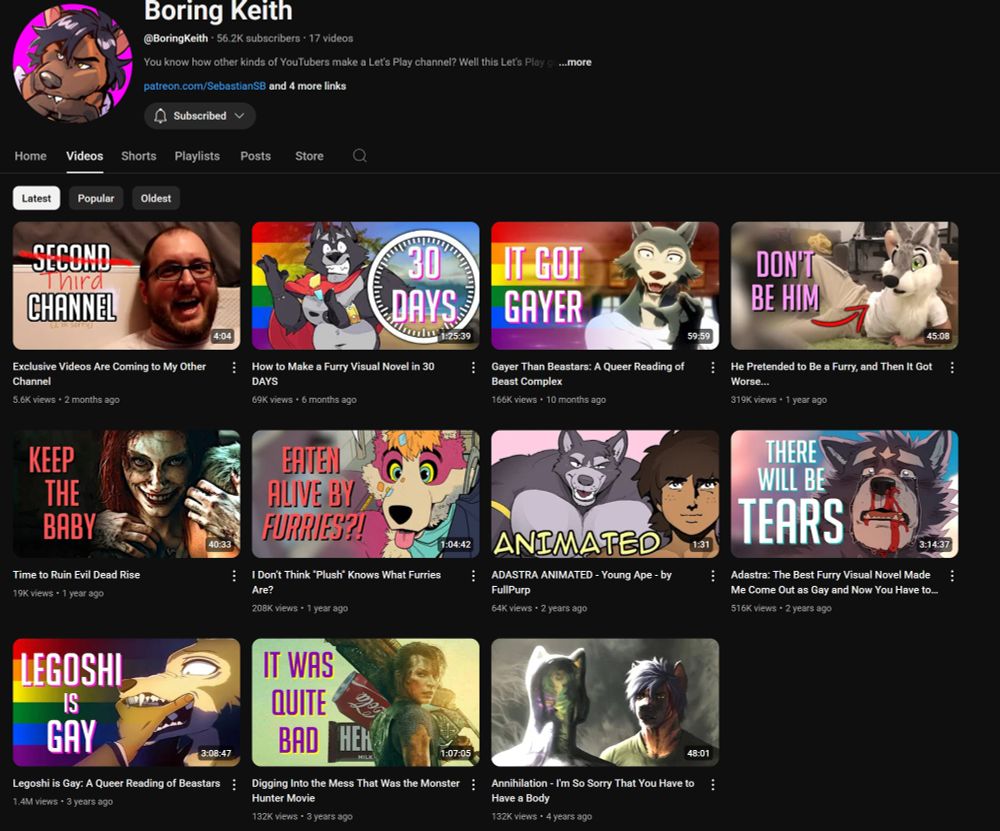The height and width of the screenshot is (831, 1000).
Task: Click the '56.2K subscribers' text
Action: click(x=258, y=38)
